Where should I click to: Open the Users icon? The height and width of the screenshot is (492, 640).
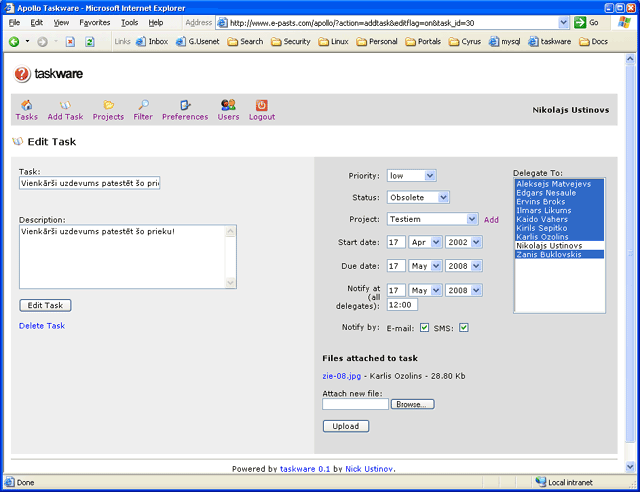(x=228, y=105)
